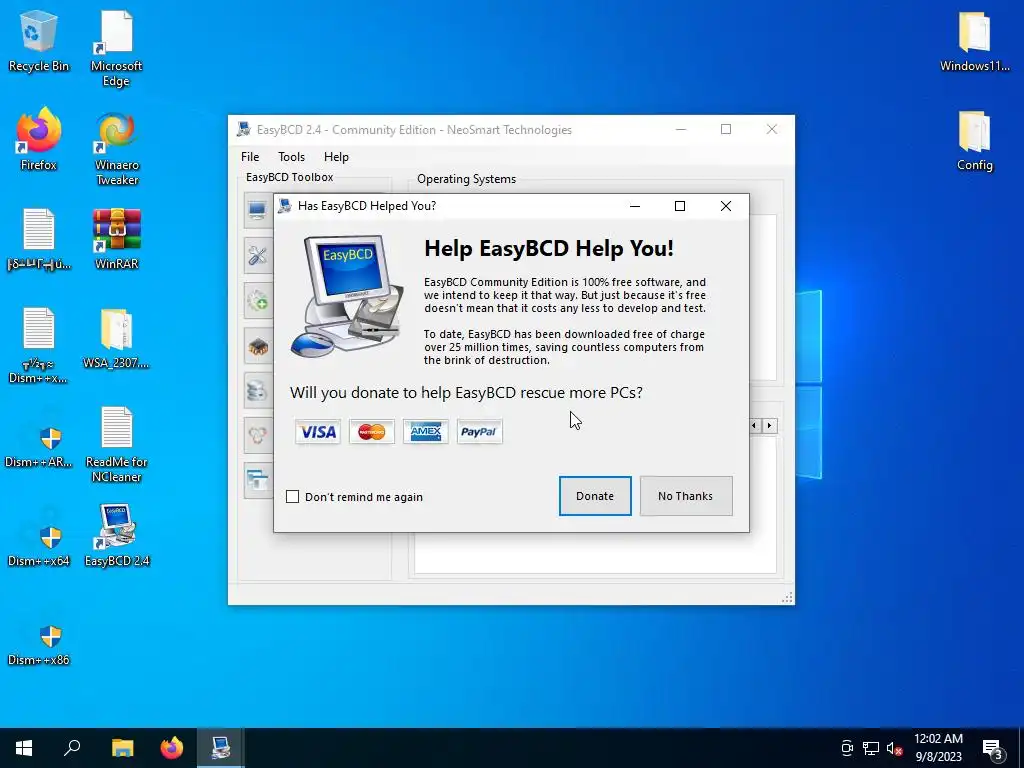Open the File menu in EasyBCD
This screenshot has height=768, width=1024.
250,157
